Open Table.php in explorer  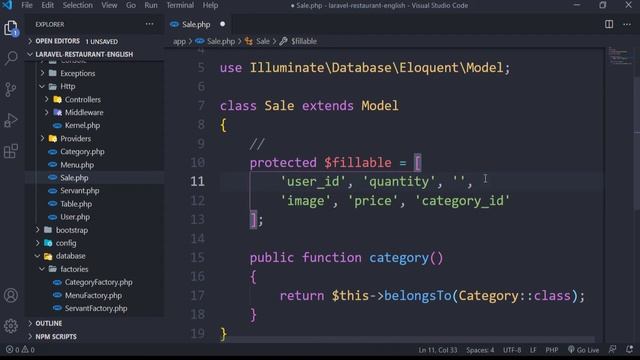(76, 204)
